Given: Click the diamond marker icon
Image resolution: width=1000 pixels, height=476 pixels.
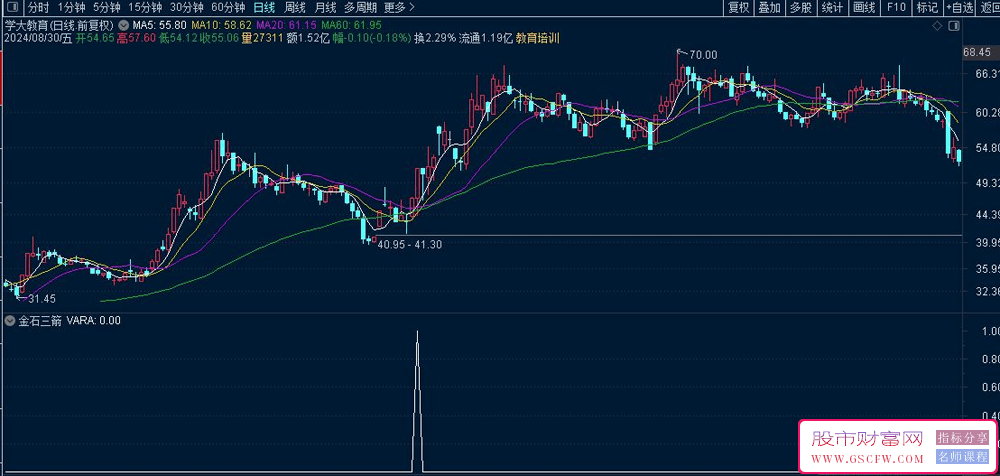Looking at the screenshot, I should pyautogui.click(x=937, y=26).
